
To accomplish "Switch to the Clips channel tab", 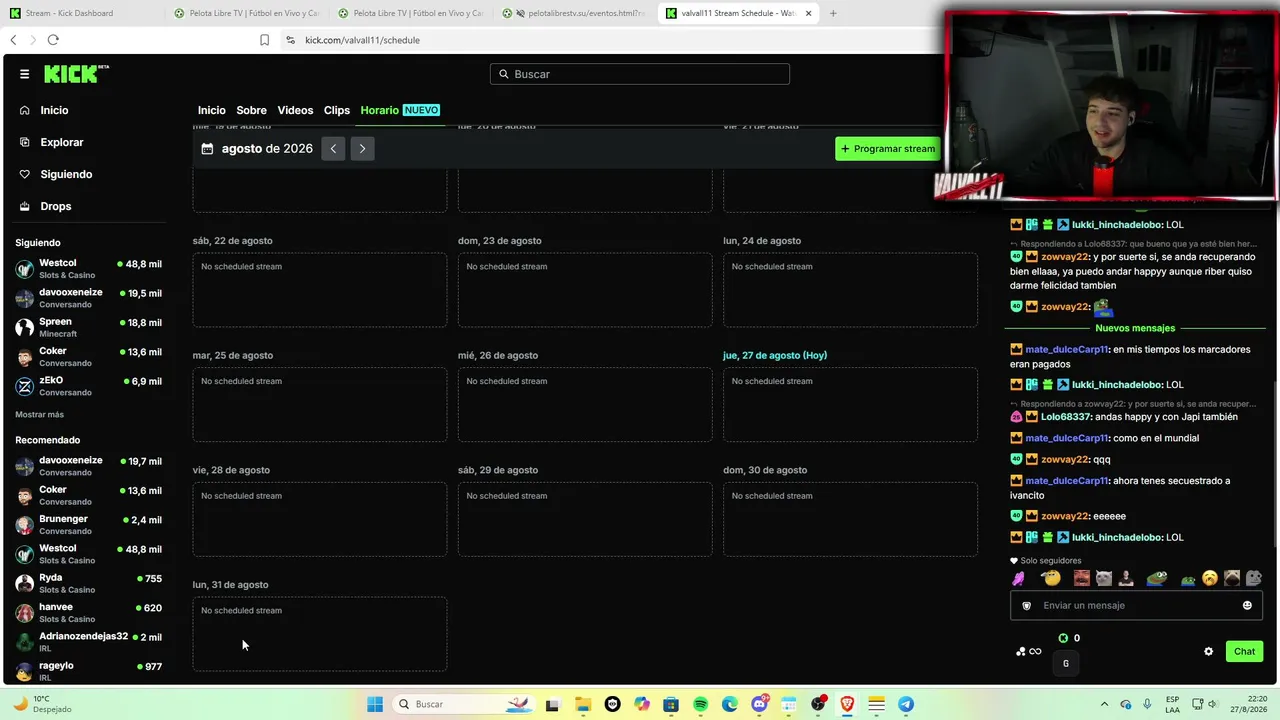I will [x=337, y=110].
